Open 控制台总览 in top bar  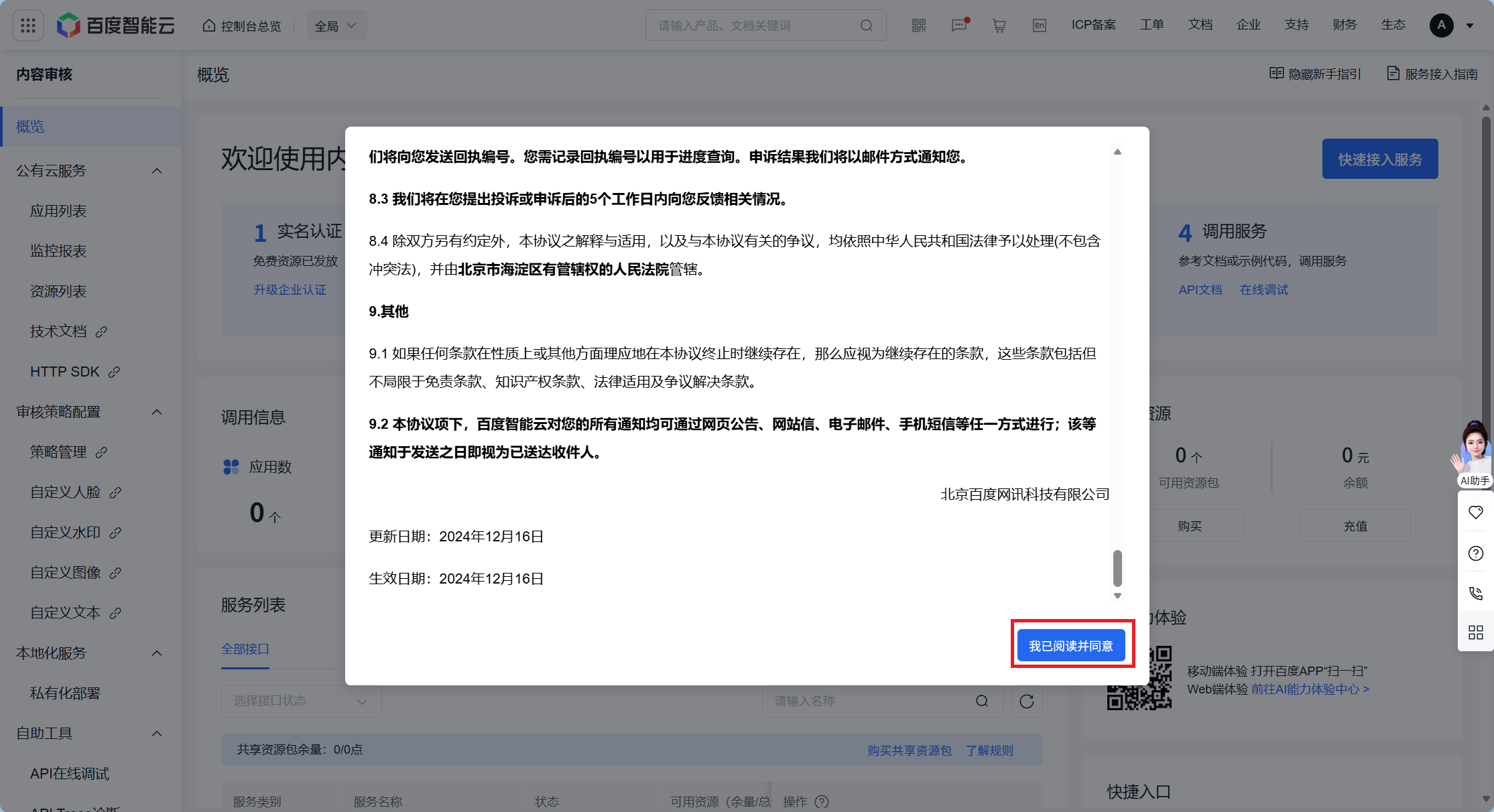click(243, 25)
